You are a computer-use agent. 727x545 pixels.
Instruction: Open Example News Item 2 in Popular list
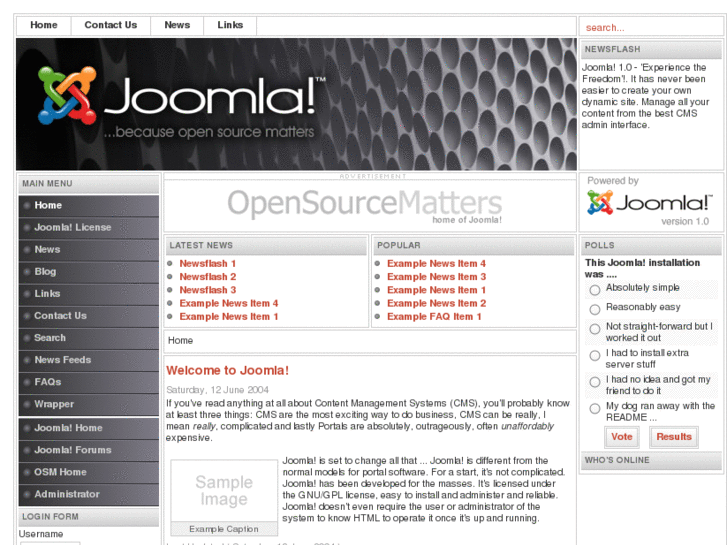click(436, 303)
